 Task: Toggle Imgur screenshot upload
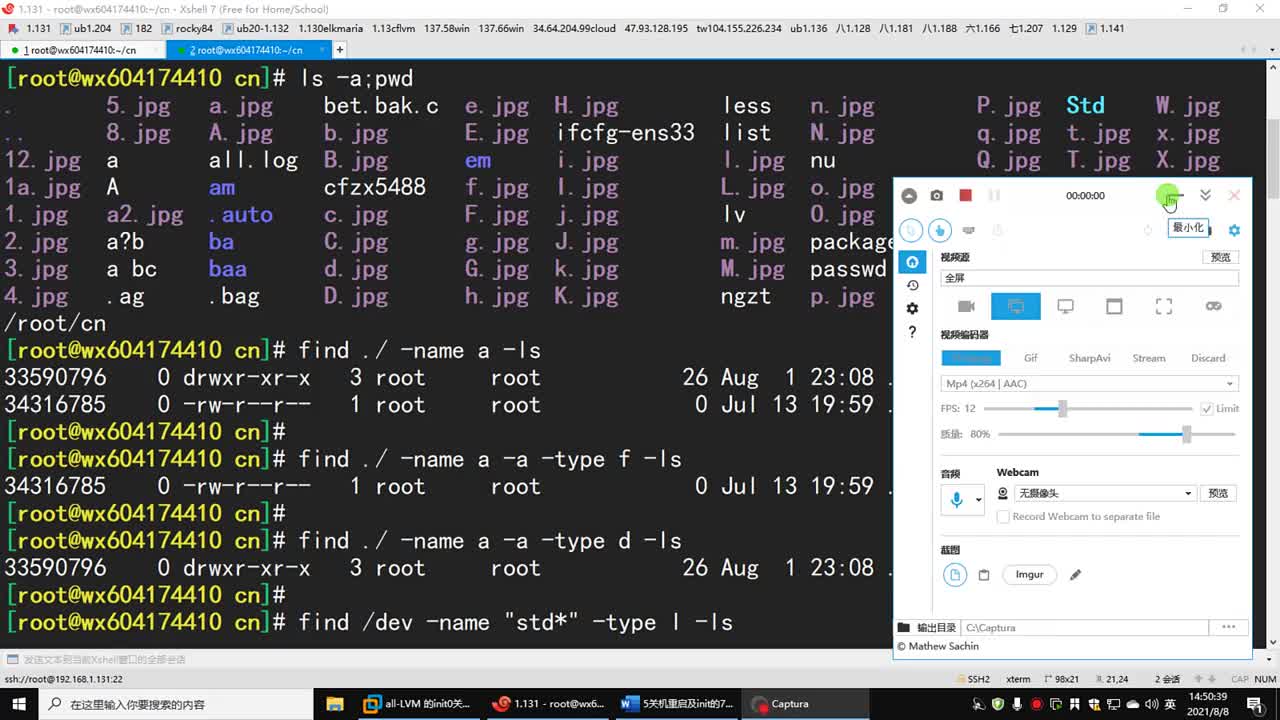coord(1029,575)
